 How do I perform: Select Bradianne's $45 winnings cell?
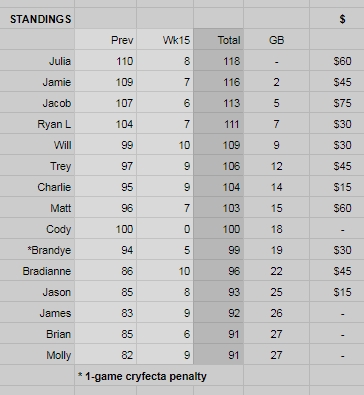pos(337,271)
